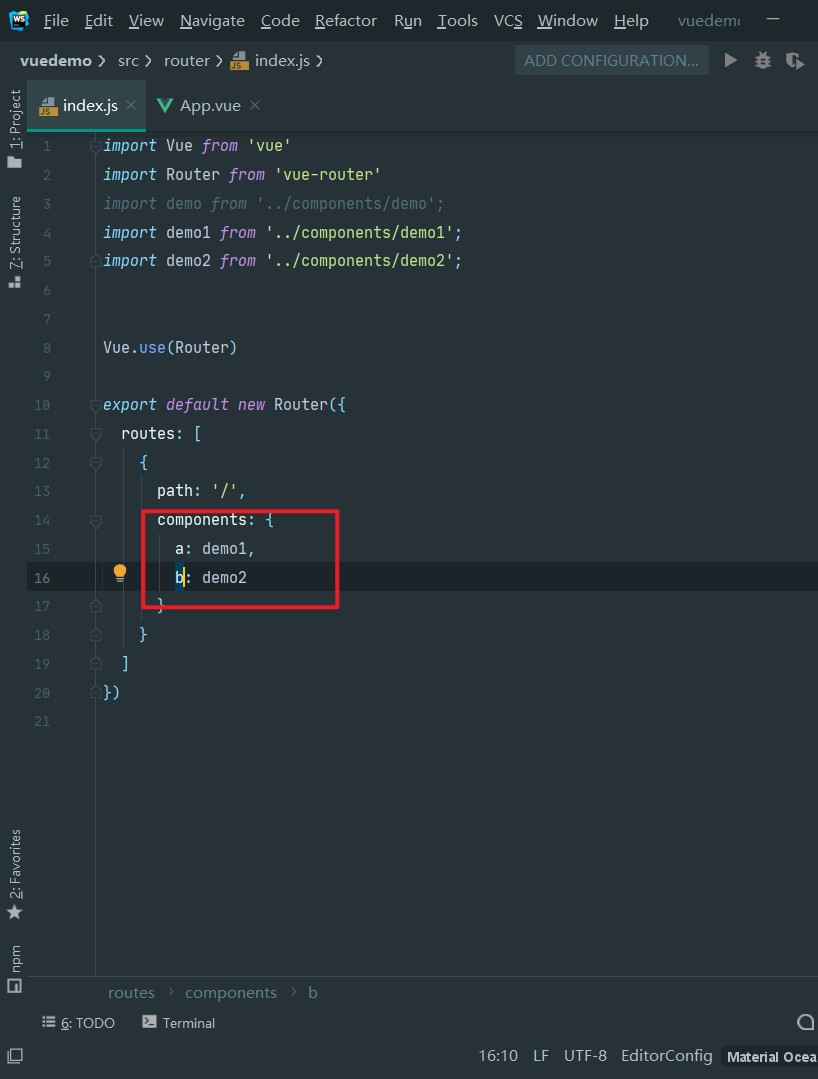
Task: Minimize the WebStorm window
Action: 773,20
